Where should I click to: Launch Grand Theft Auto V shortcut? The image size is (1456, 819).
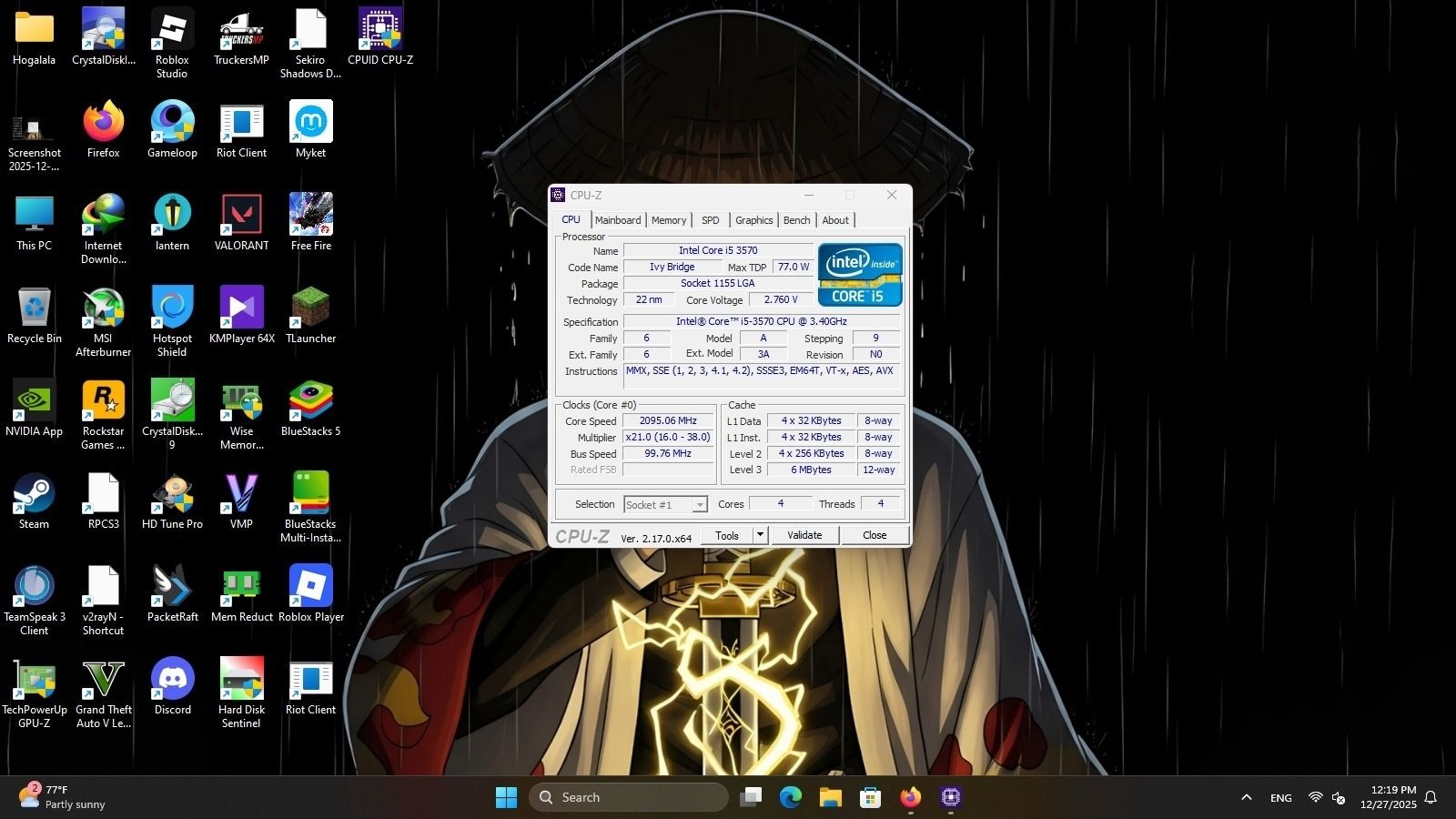coord(103,693)
